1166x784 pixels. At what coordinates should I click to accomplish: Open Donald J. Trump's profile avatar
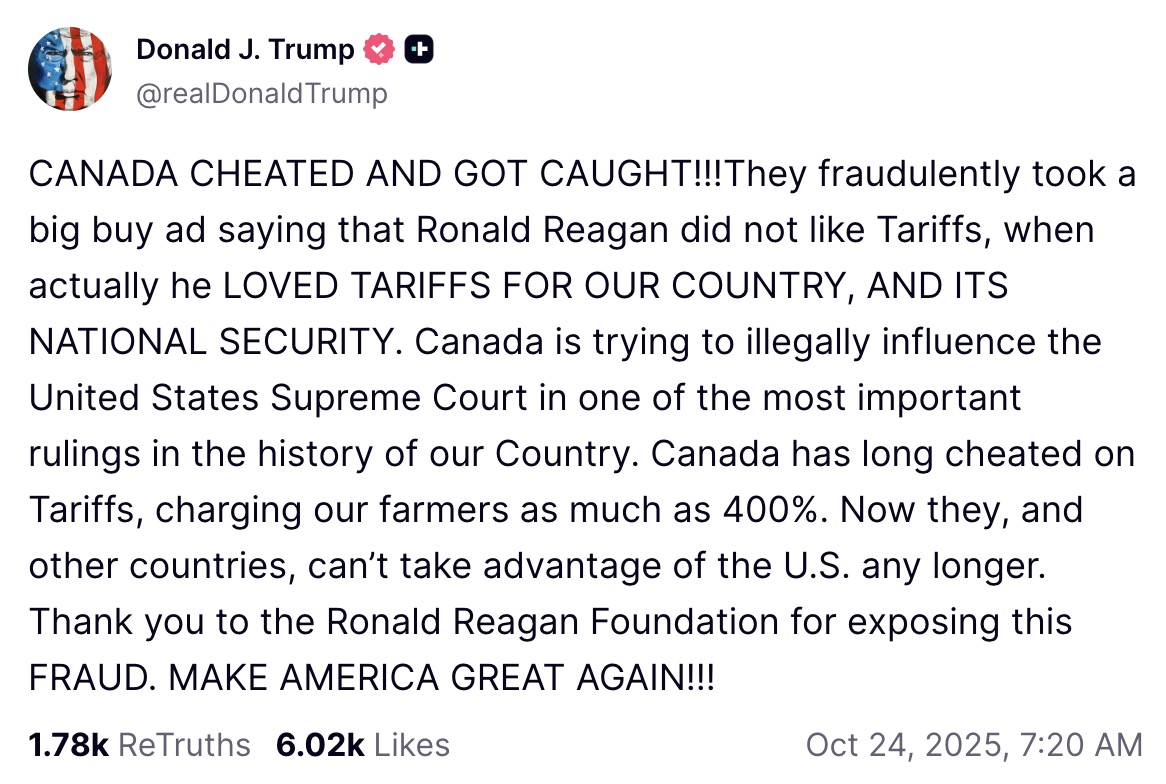click(x=69, y=69)
